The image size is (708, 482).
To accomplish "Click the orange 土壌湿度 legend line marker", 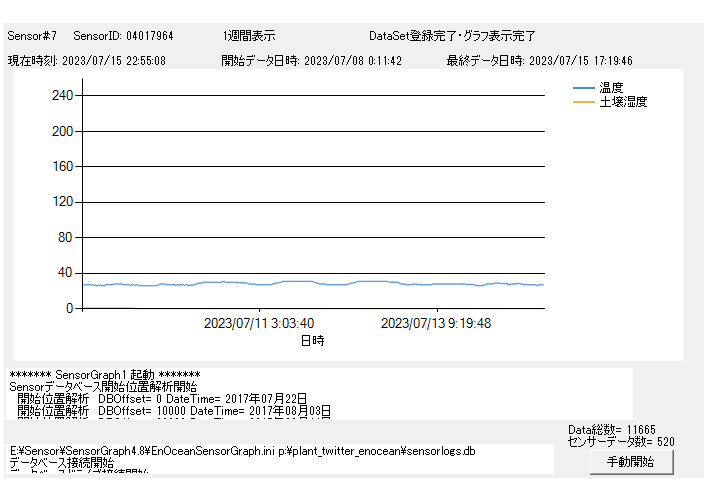I will pos(583,102).
